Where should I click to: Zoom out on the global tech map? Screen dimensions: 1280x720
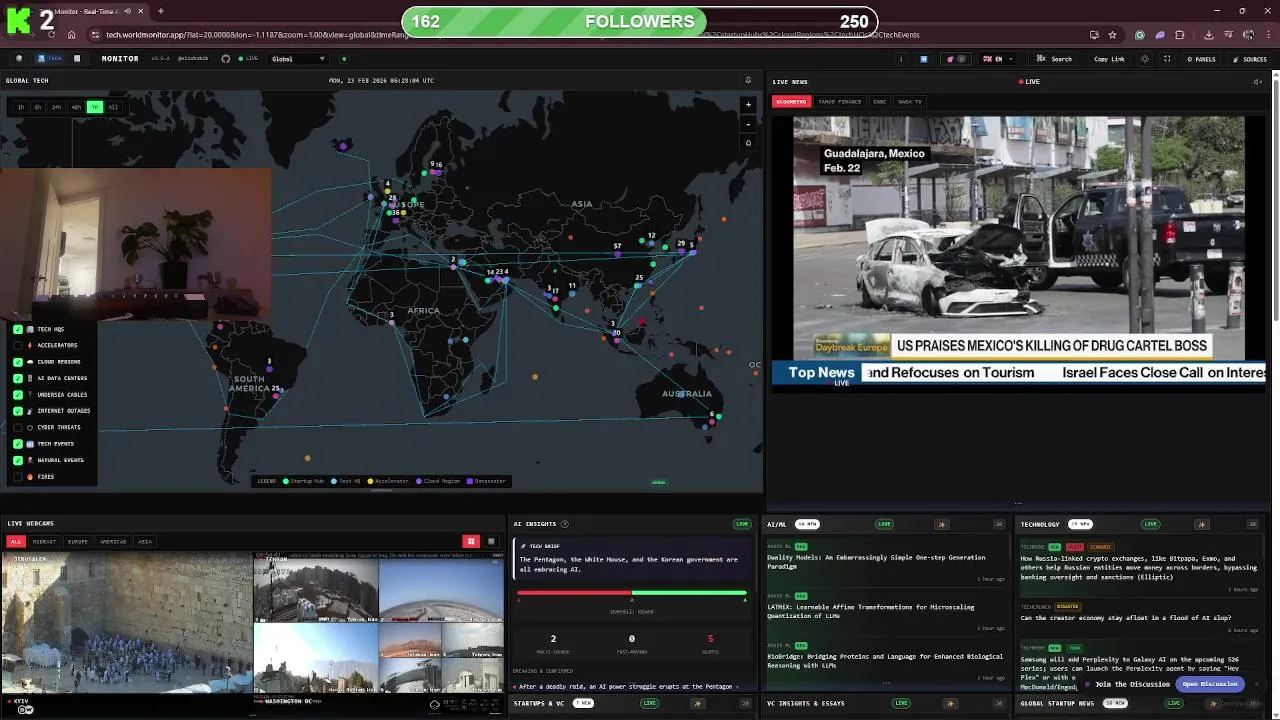(748, 124)
